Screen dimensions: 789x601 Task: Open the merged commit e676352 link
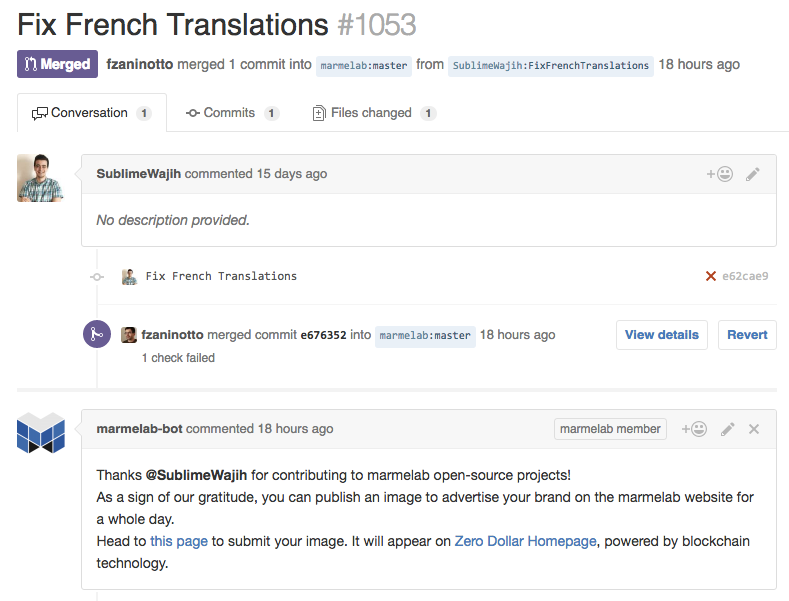click(x=323, y=335)
